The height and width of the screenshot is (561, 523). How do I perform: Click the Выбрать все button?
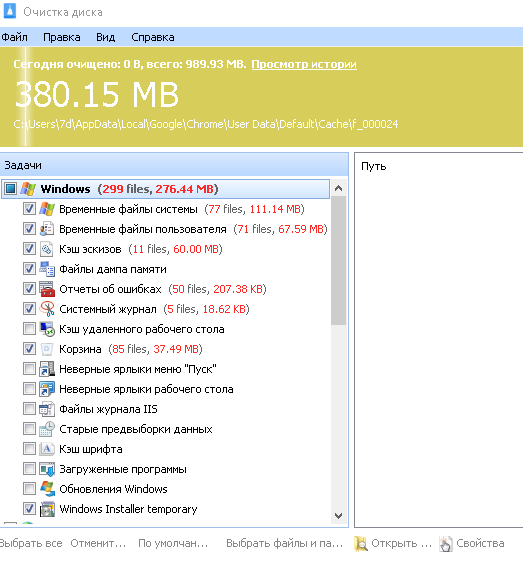(x=31, y=543)
